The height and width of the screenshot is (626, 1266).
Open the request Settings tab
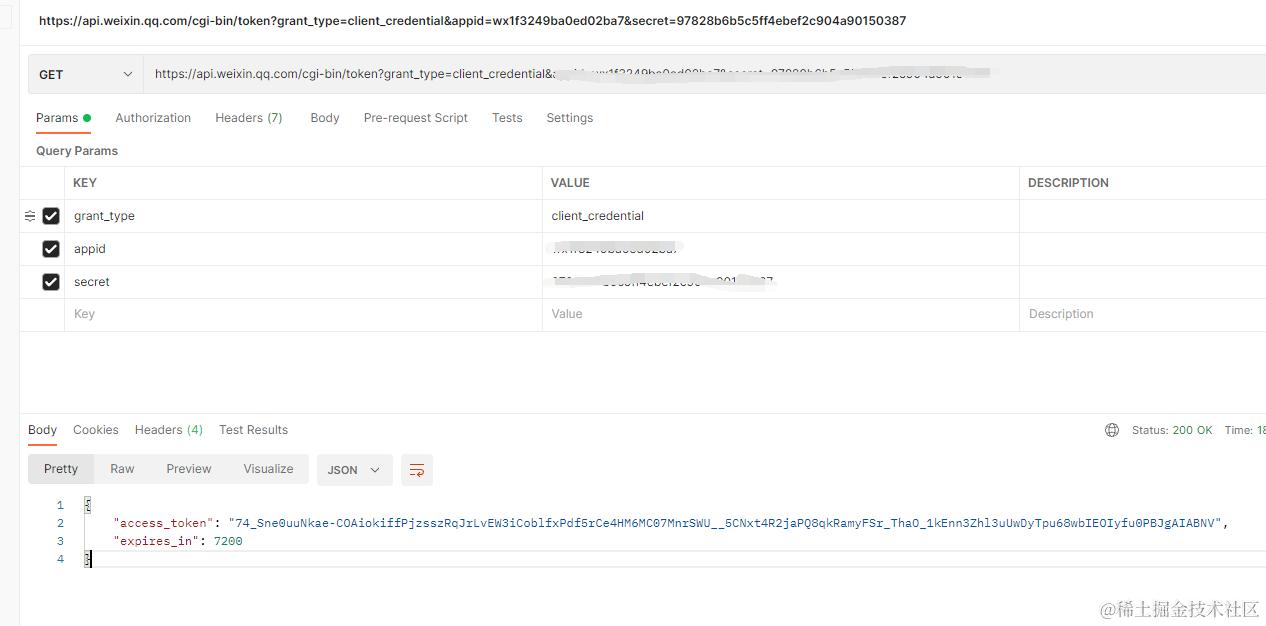(x=570, y=118)
